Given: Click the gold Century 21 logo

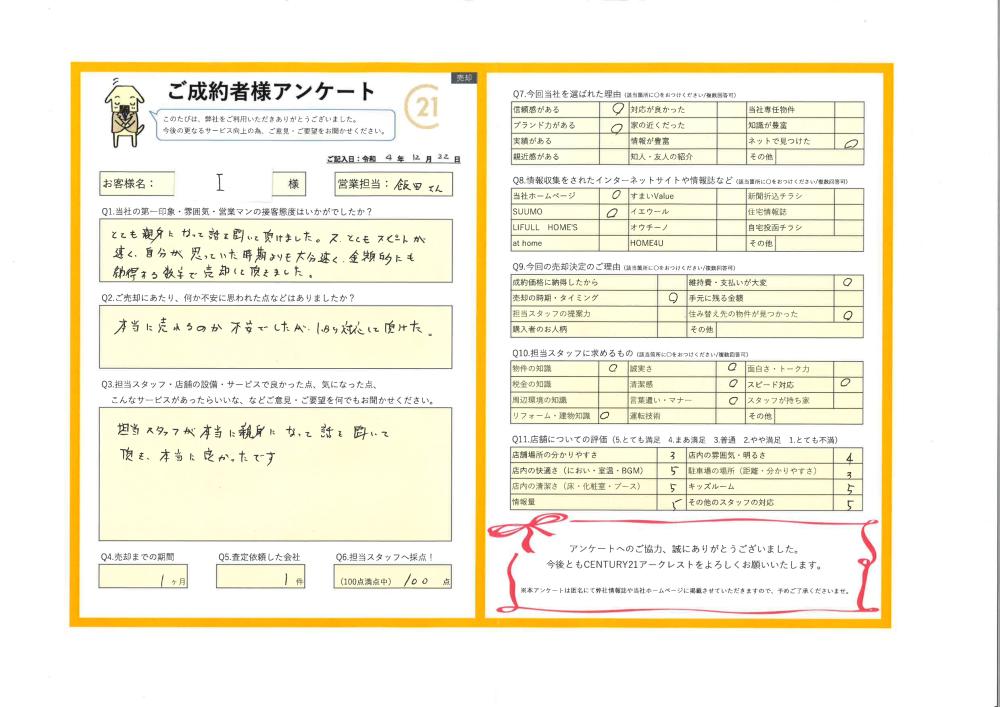Looking at the screenshot, I should point(424,106).
